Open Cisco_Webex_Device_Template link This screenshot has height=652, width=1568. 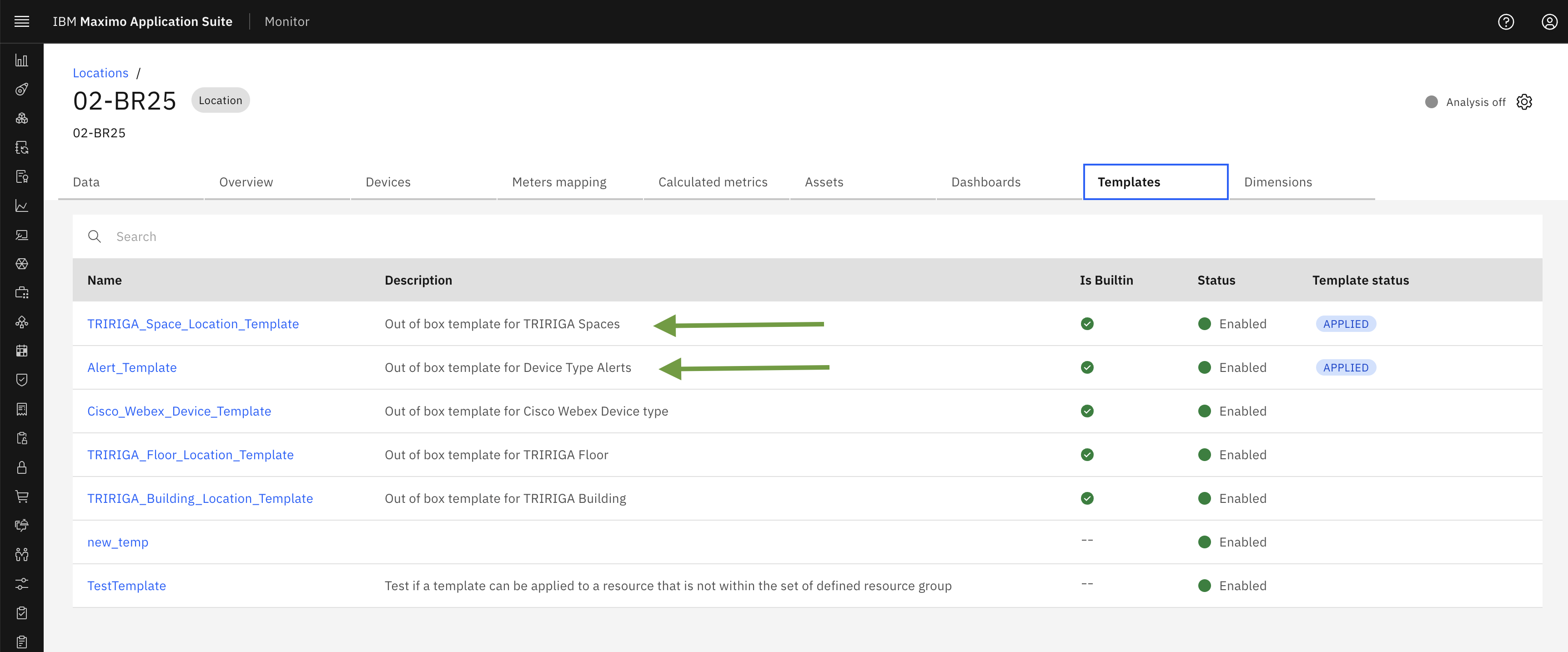[x=179, y=411]
